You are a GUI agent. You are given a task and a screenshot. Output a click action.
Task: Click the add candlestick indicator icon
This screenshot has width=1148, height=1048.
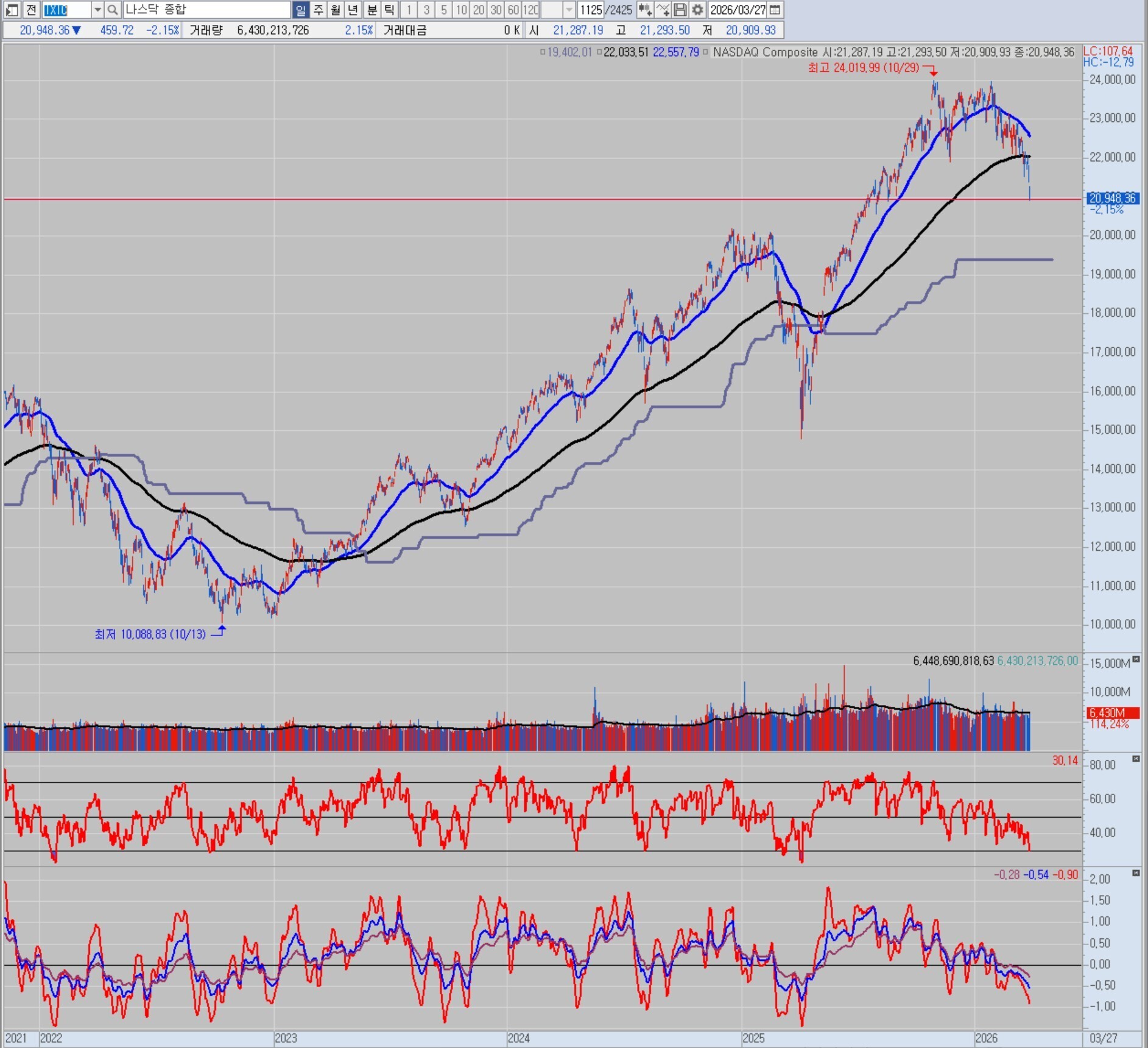[x=645, y=10]
